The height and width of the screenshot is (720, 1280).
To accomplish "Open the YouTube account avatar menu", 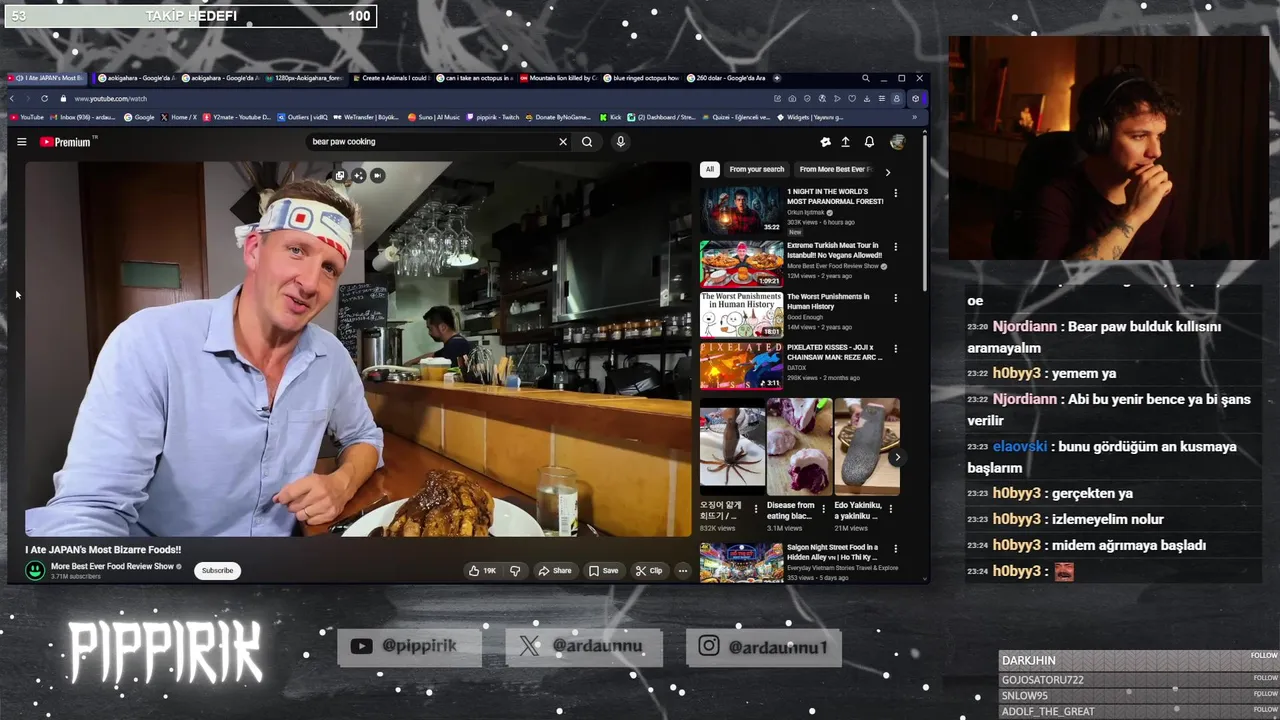I will (898, 142).
